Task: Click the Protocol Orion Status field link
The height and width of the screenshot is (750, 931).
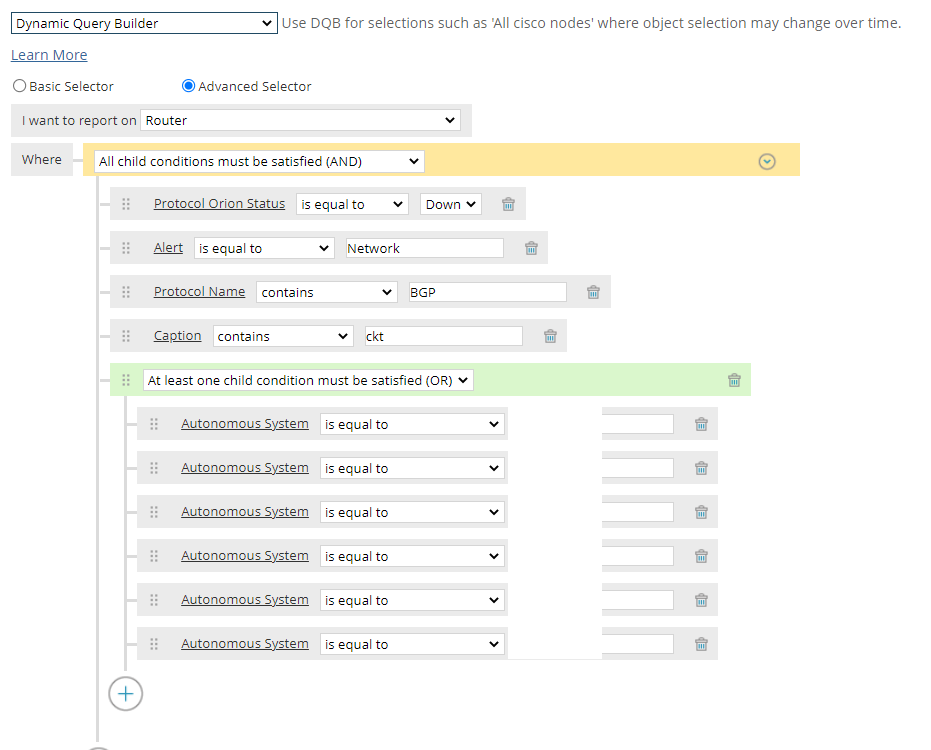Action: point(219,204)
